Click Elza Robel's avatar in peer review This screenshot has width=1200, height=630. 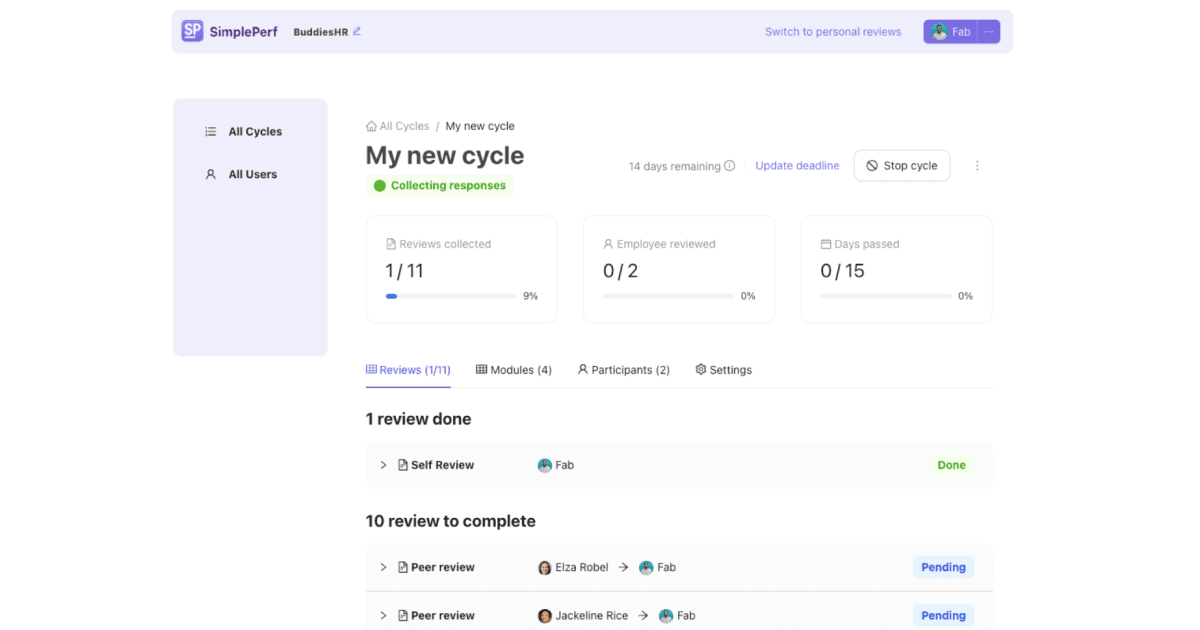point(545,567)
